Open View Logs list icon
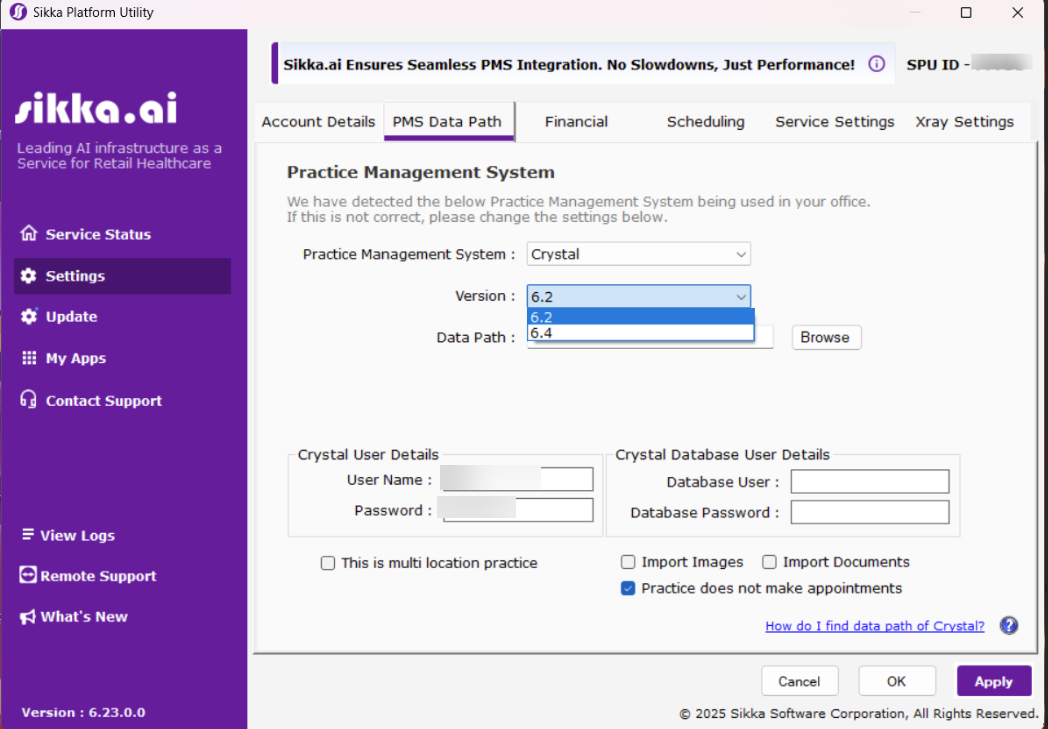Viewport: 1048px width, 729px height. coord(29,535)
